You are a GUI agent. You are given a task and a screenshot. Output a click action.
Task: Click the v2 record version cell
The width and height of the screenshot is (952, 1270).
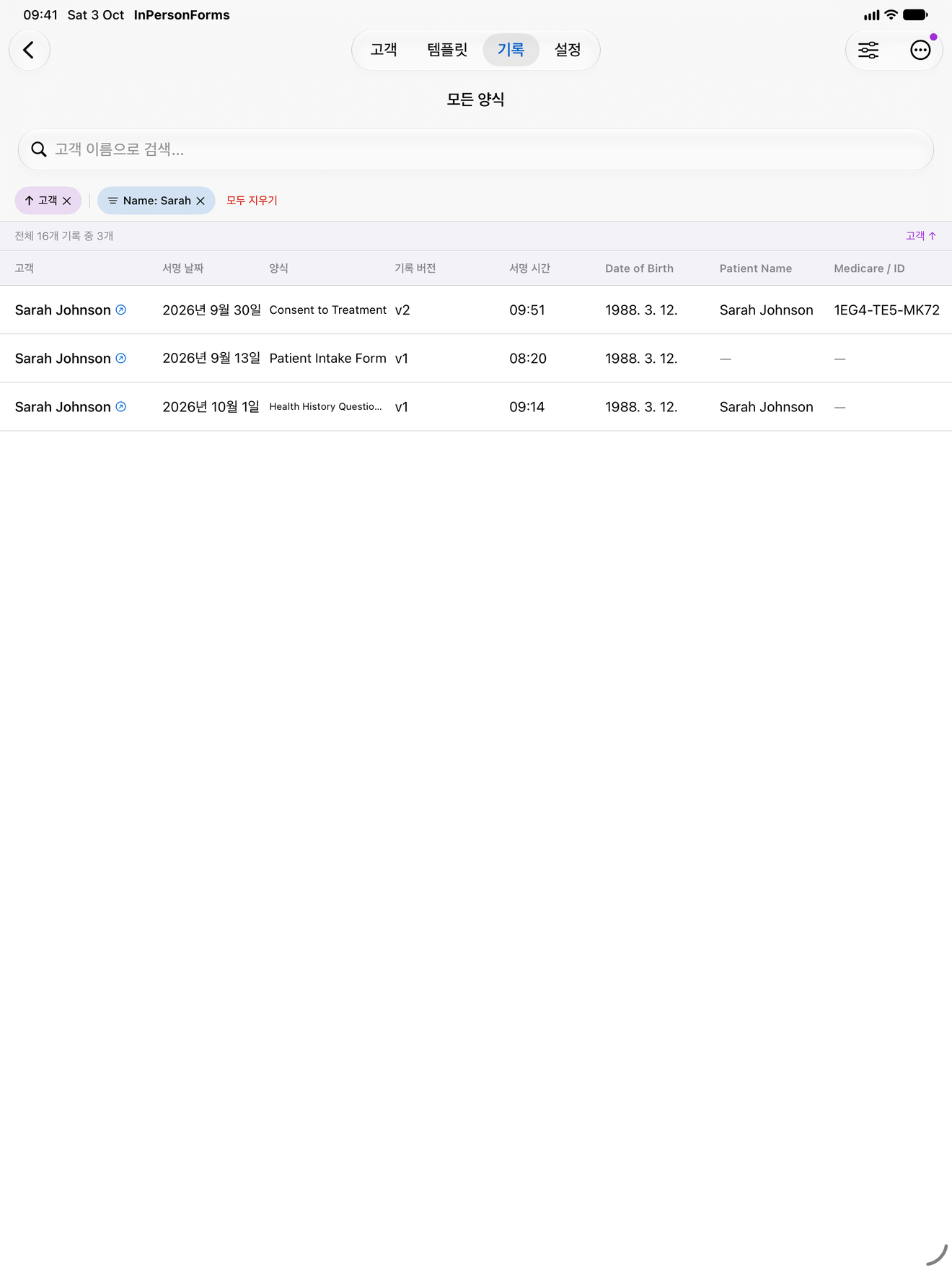402,310
